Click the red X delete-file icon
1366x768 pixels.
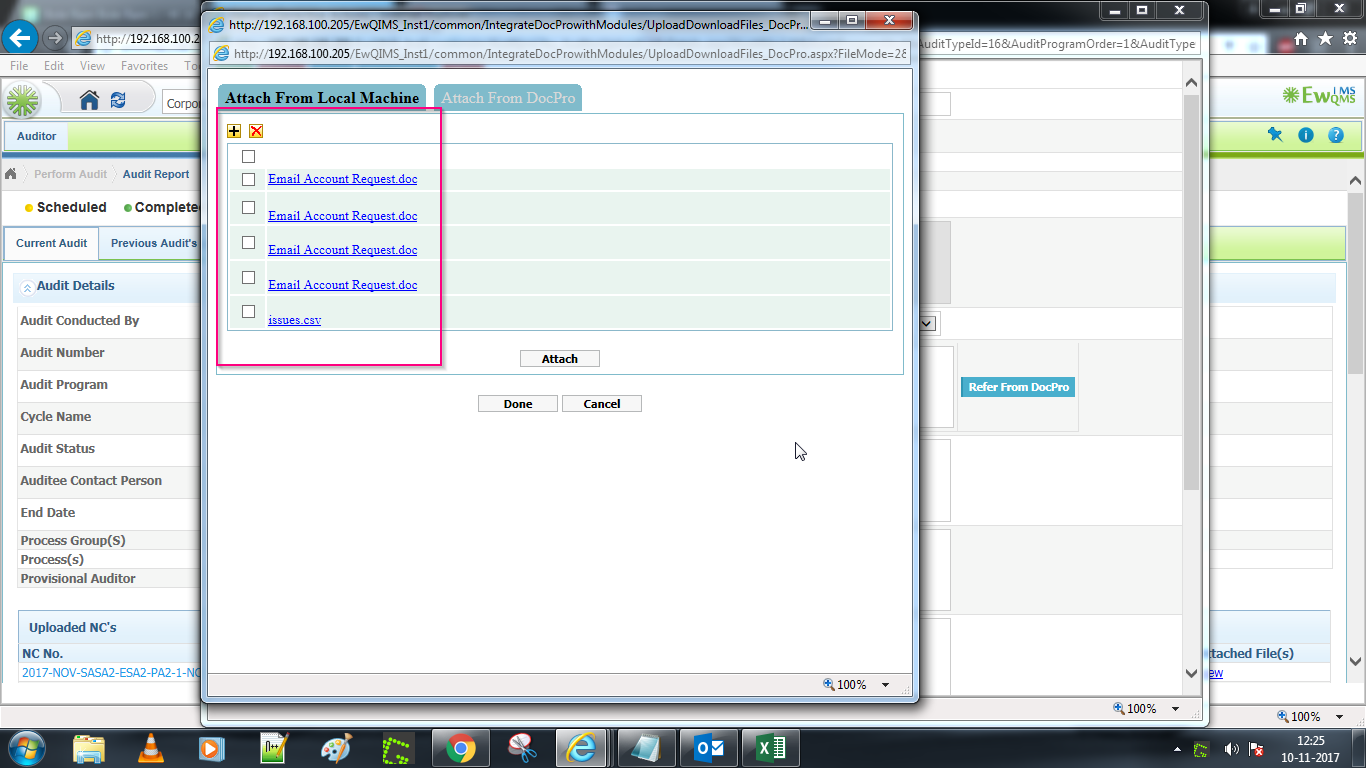(x=256, y=131)
